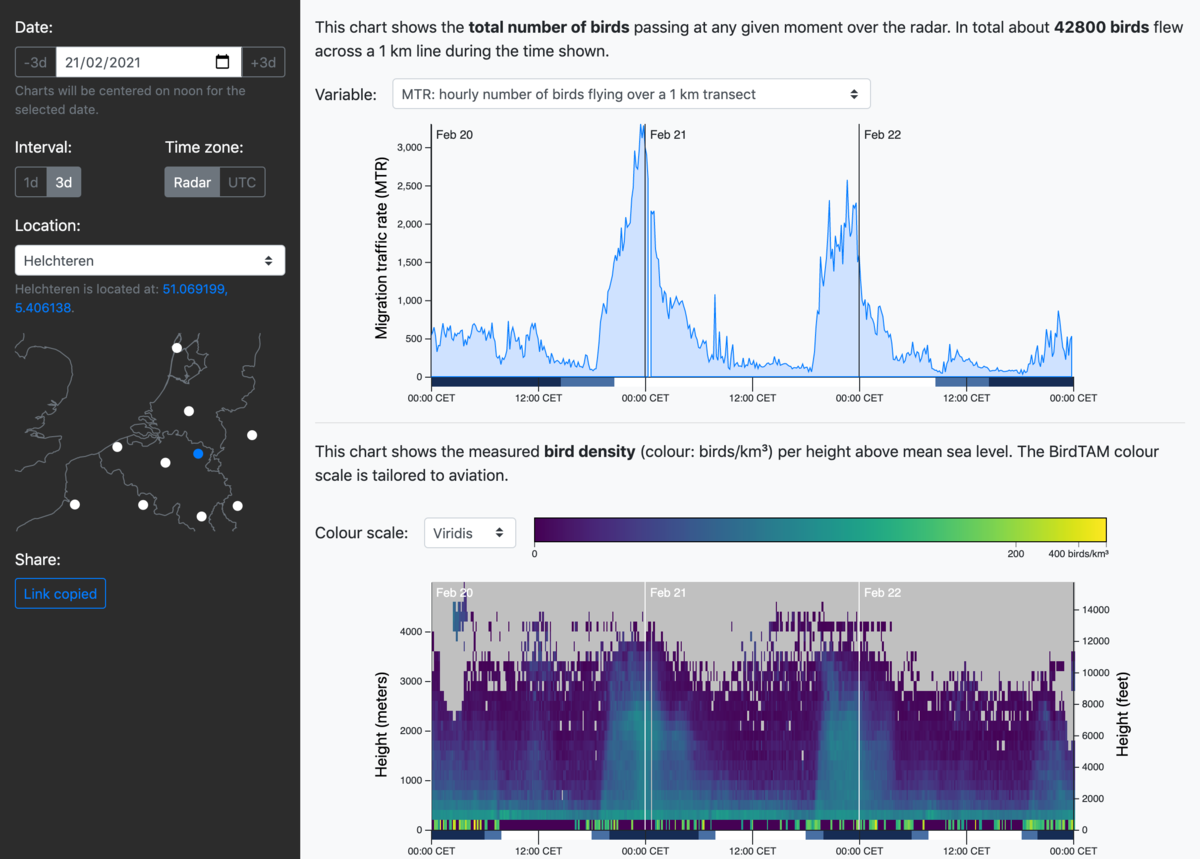Switch interval to 1d
The image size is (1200, 859).
(31, 182)
